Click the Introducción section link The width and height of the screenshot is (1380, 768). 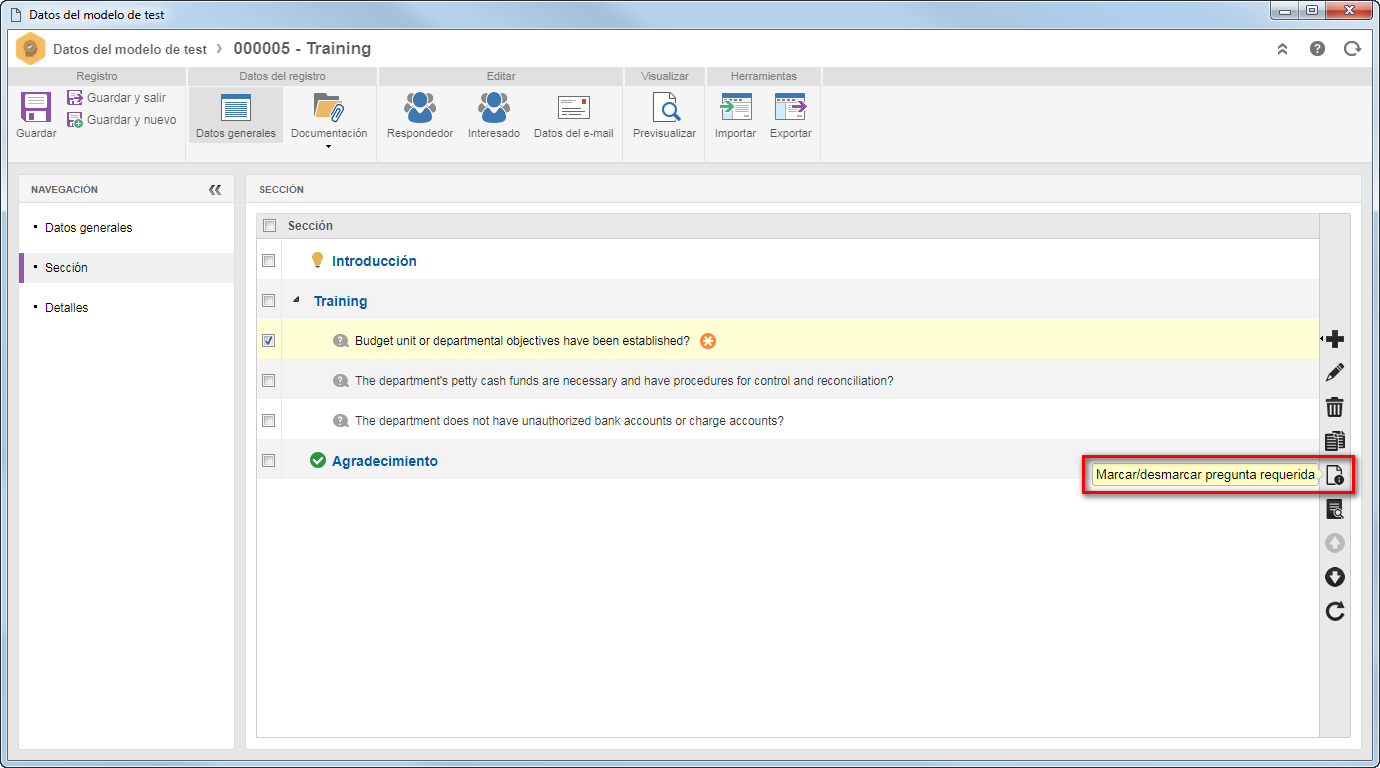[x=374, y=261]
